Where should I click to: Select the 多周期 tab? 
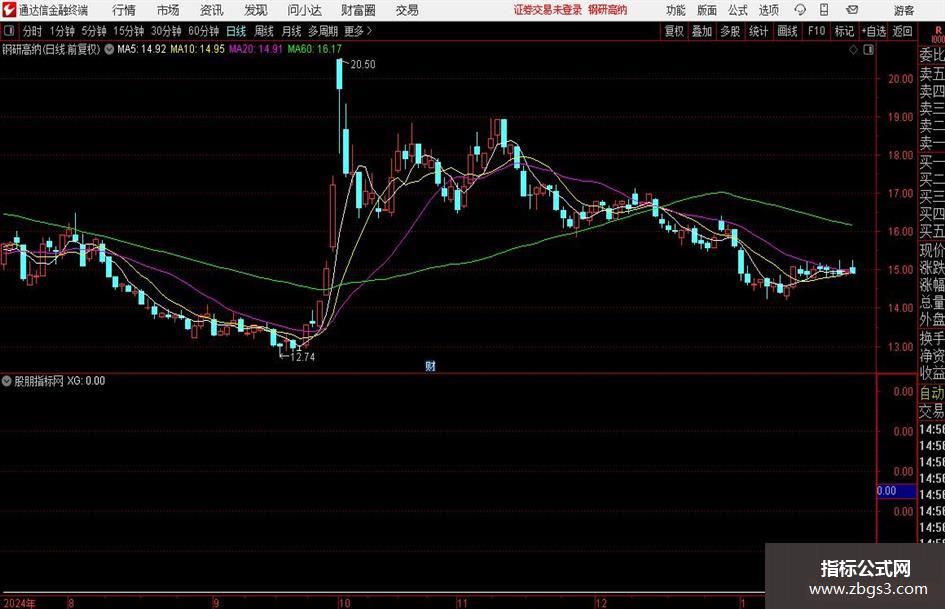pyautogui.click(x=323, y=31)
